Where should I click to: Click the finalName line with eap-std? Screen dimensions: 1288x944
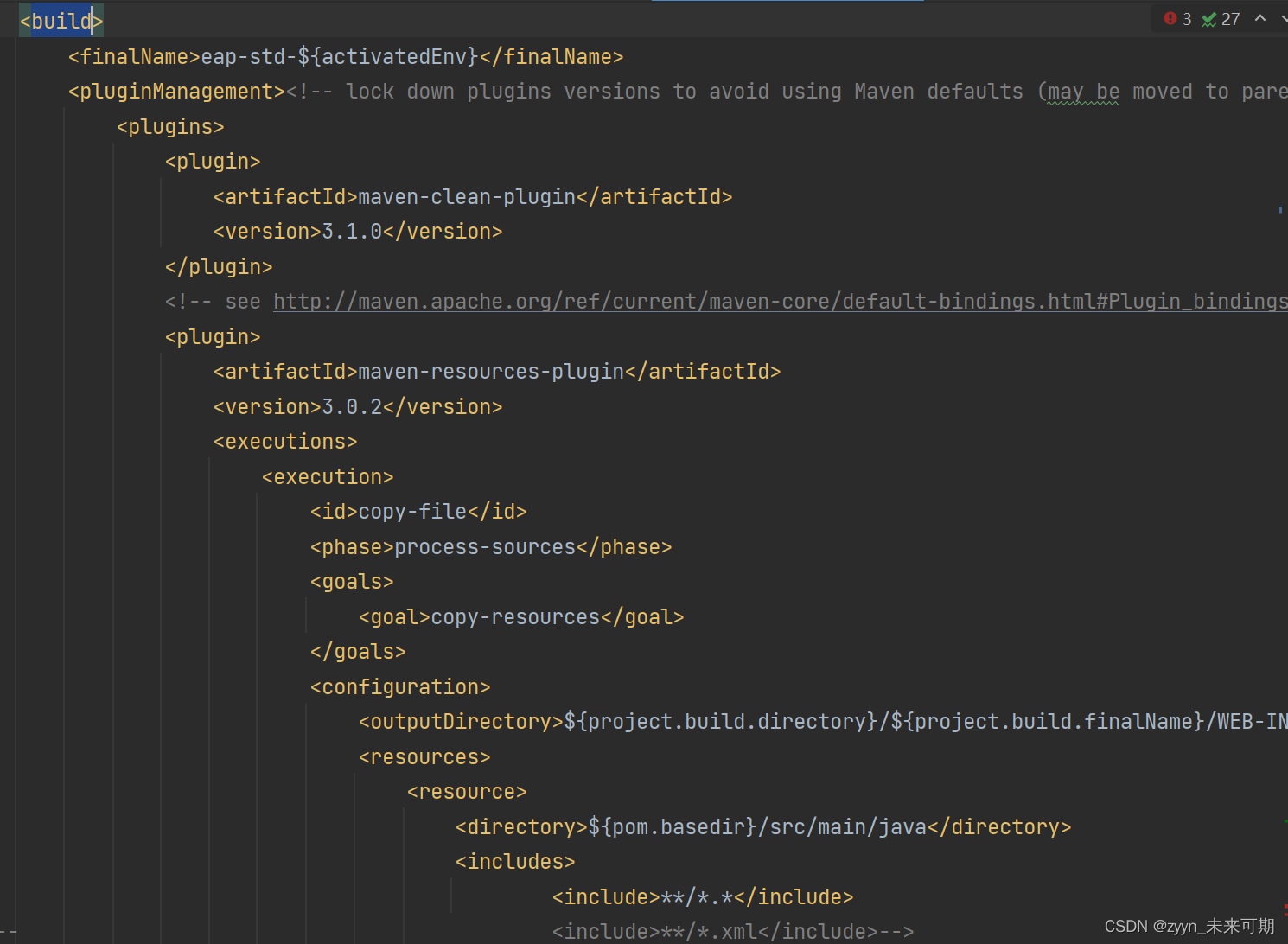[x=346, y=57]
